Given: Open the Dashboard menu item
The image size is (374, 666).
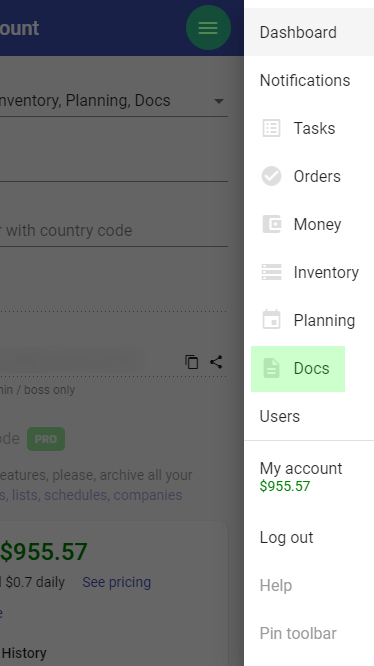Looking at the screenshot, I should (309, 32).
